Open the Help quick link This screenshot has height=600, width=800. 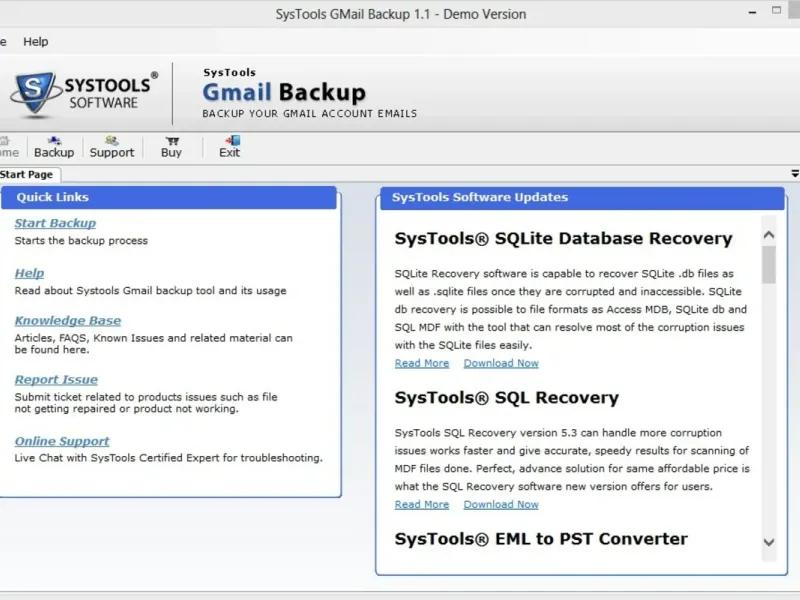[x=29, y=273]
